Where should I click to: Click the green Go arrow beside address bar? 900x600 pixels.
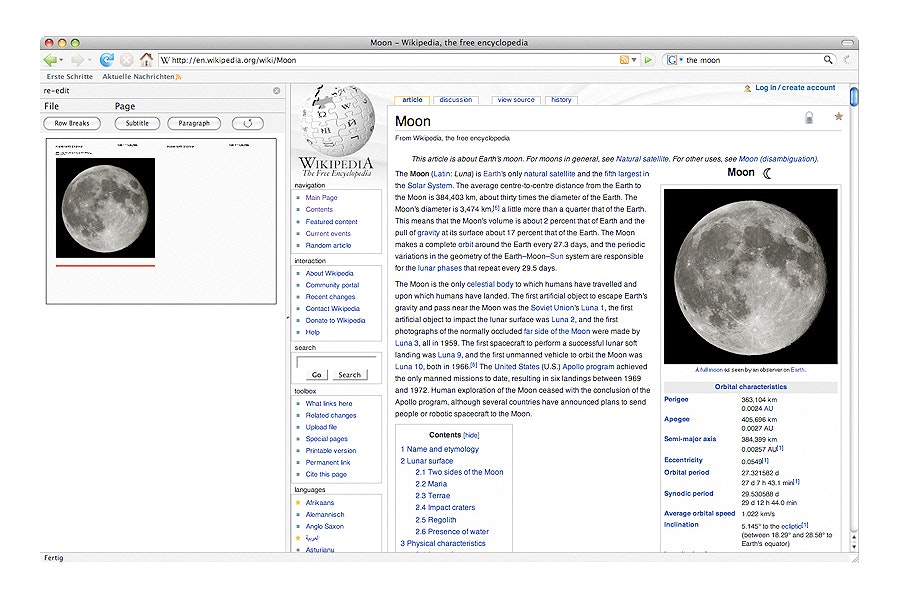coord(648,60)
